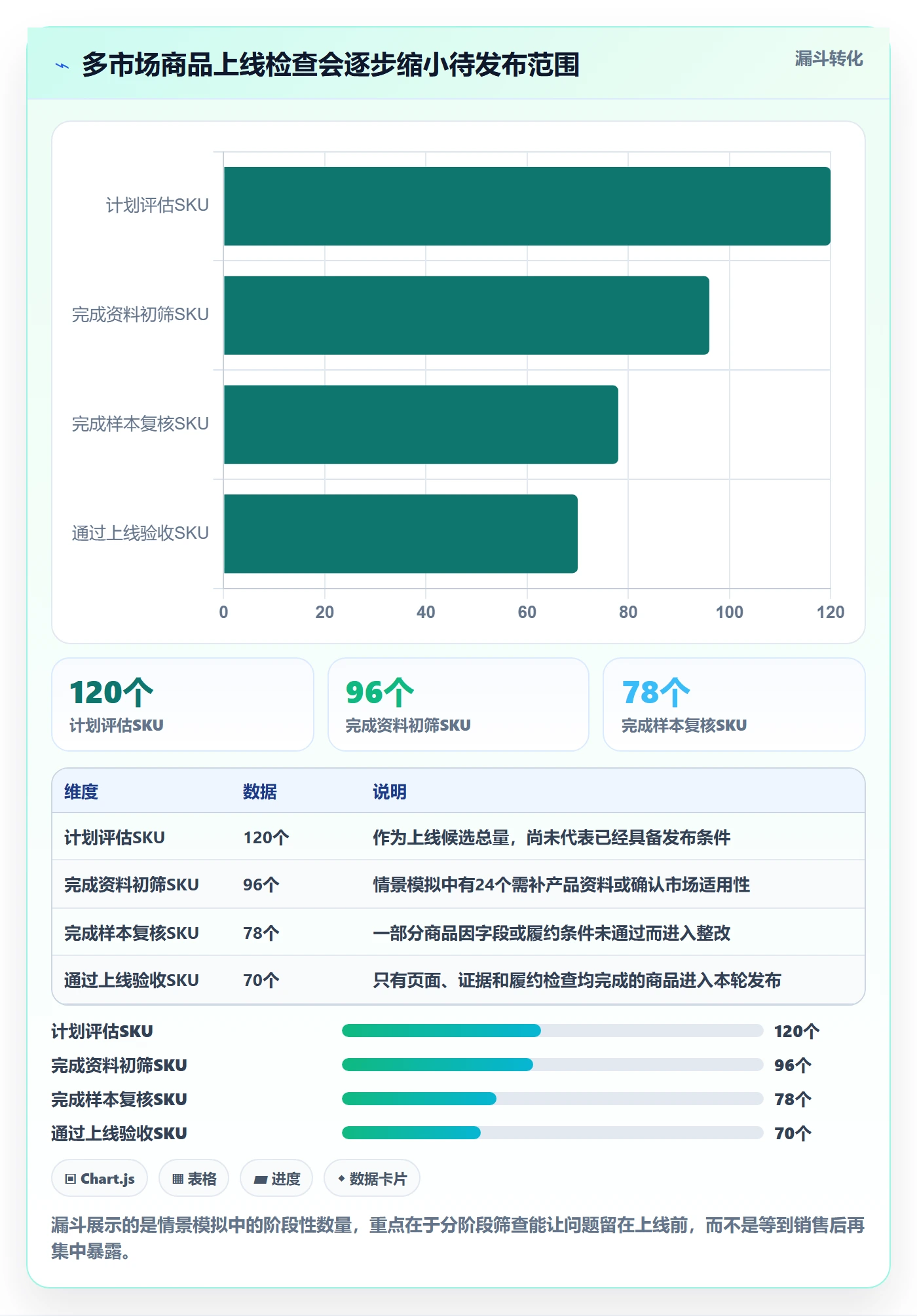The width and height of the screenshot is (917, 1316).
Task: Click the 96个 完成资料初筛SKU stat card
Action: click(458, 704)
